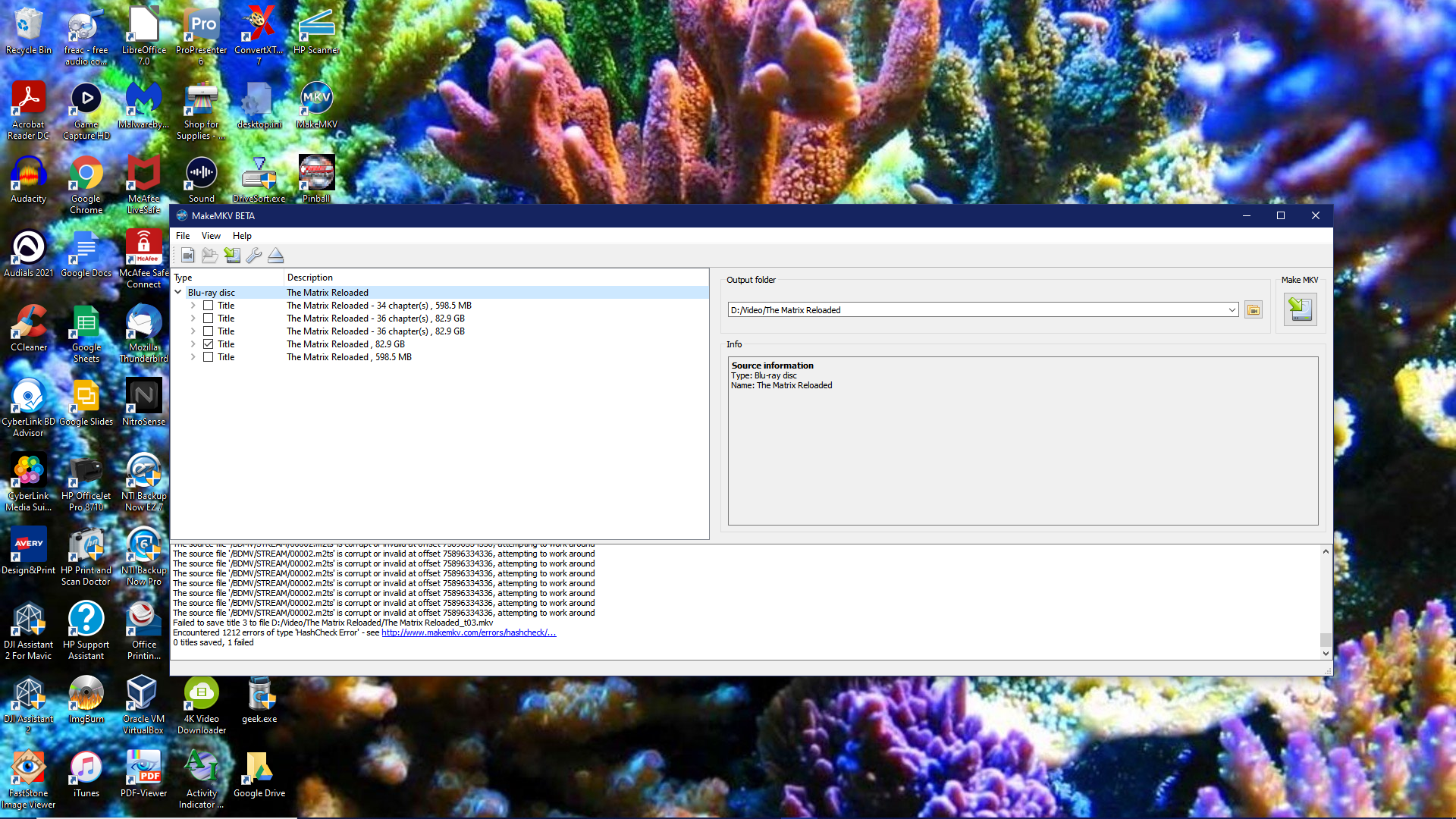The height and width of the screenshot is (819, 1456).
Task: Select the FastStone Image Viewer desktop icon
Action: [x=29, y=780]
